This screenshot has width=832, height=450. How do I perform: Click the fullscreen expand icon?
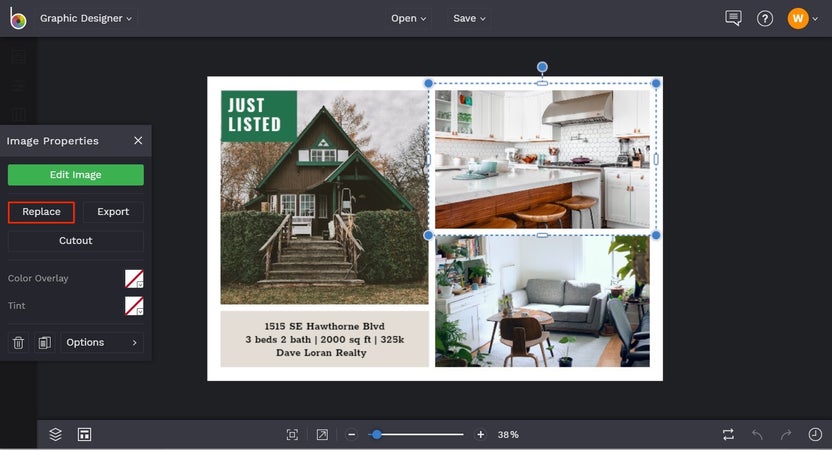(x=322, y=435)
